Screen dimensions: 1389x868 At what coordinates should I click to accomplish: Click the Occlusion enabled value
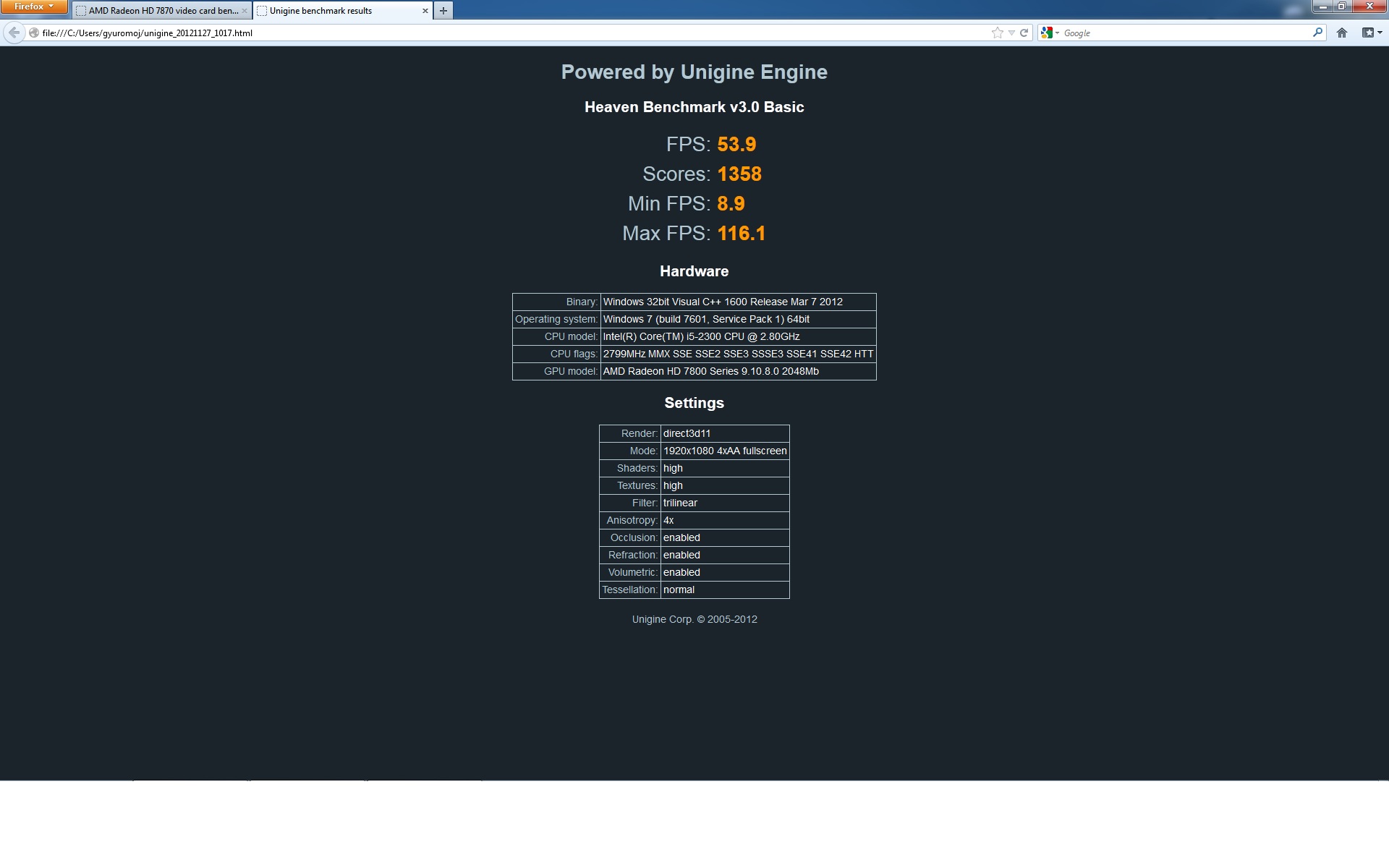pos(725,537)
